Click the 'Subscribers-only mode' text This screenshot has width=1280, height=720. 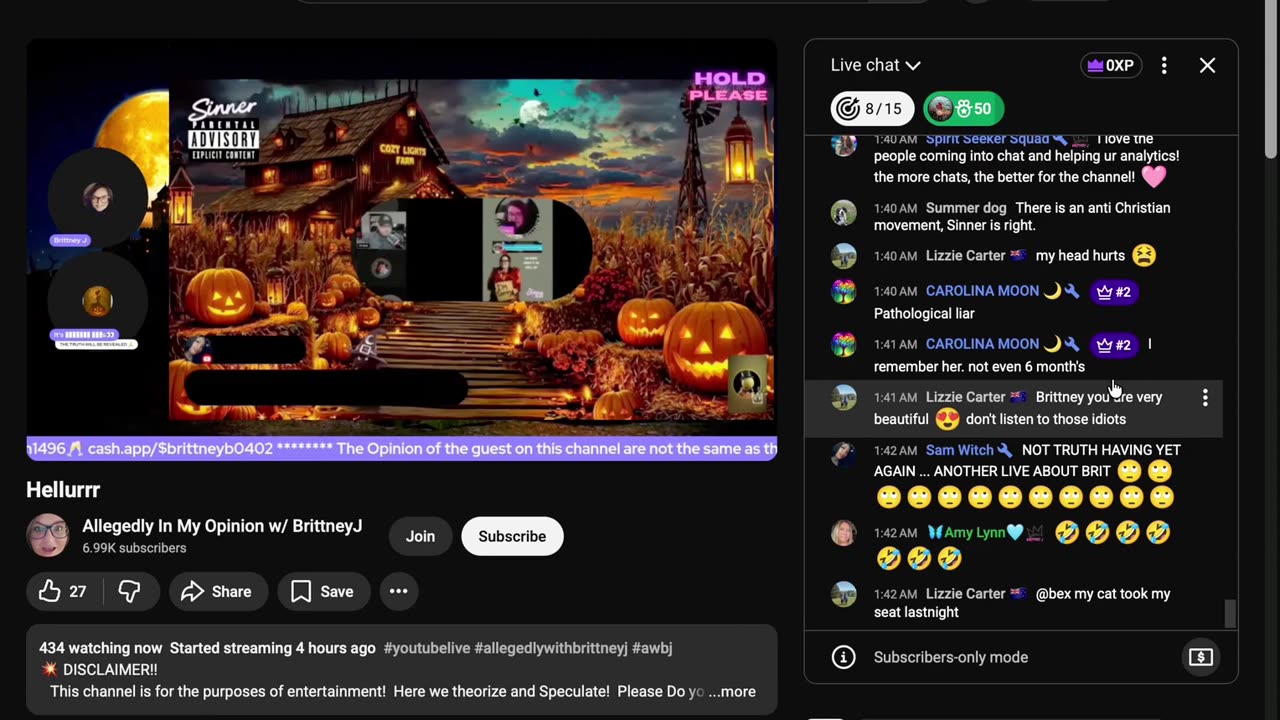[951, 657]
